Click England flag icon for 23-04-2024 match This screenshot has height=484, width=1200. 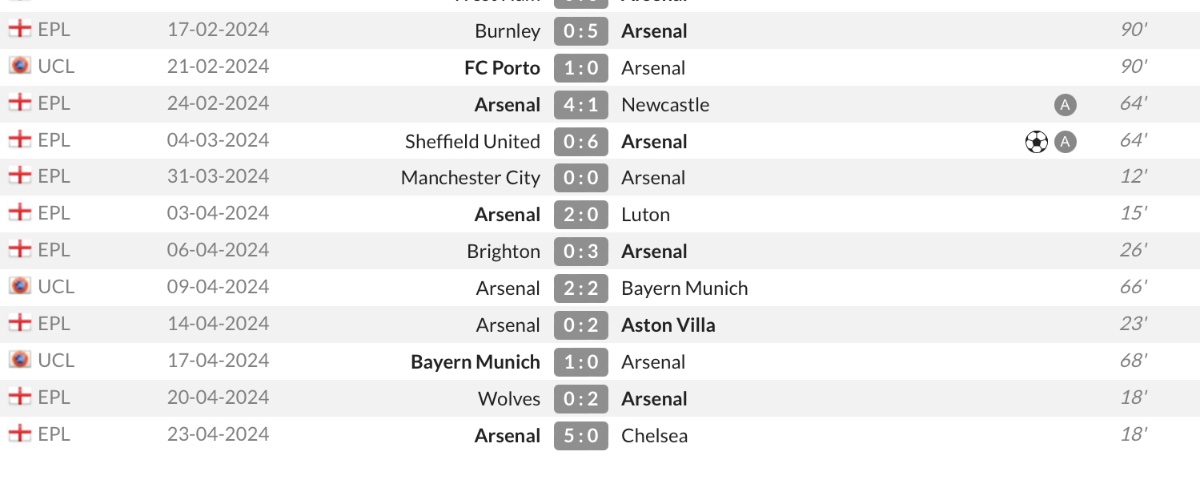pos(19,434)
